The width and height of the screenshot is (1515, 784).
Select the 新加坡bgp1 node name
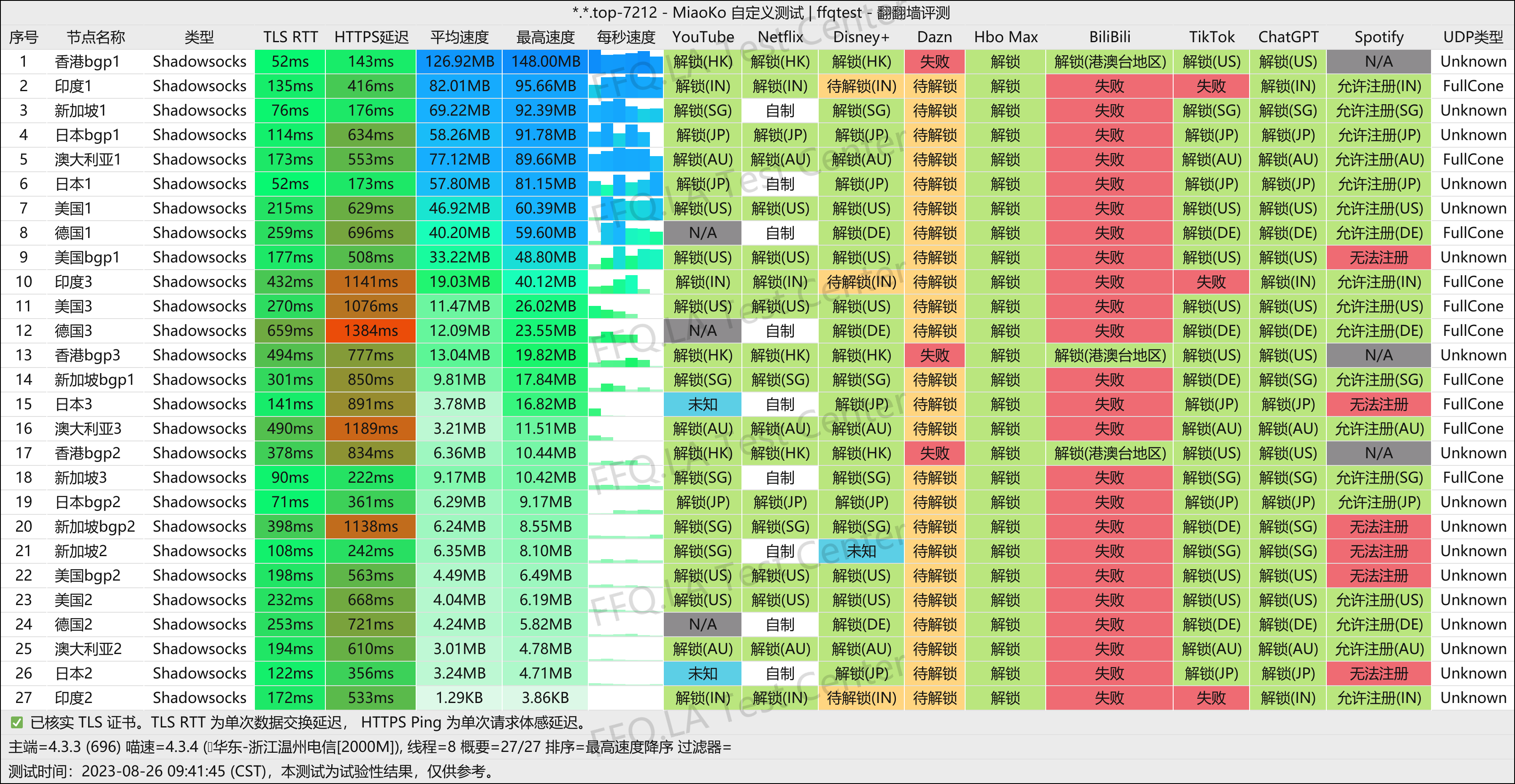pyautogui.click(x=94, y=379)
